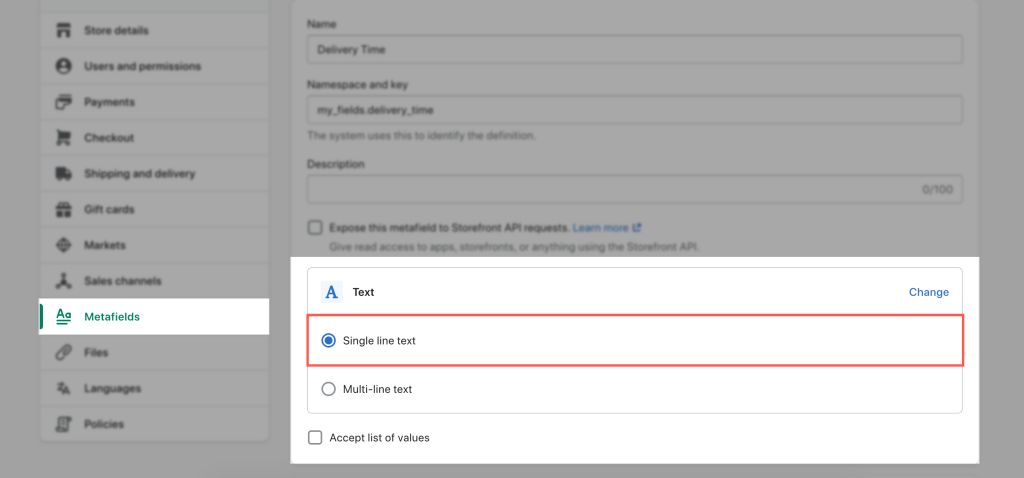The image size is (1024, 478).
Task: Click the Payments card icon
Action: [x=63, y=103]
